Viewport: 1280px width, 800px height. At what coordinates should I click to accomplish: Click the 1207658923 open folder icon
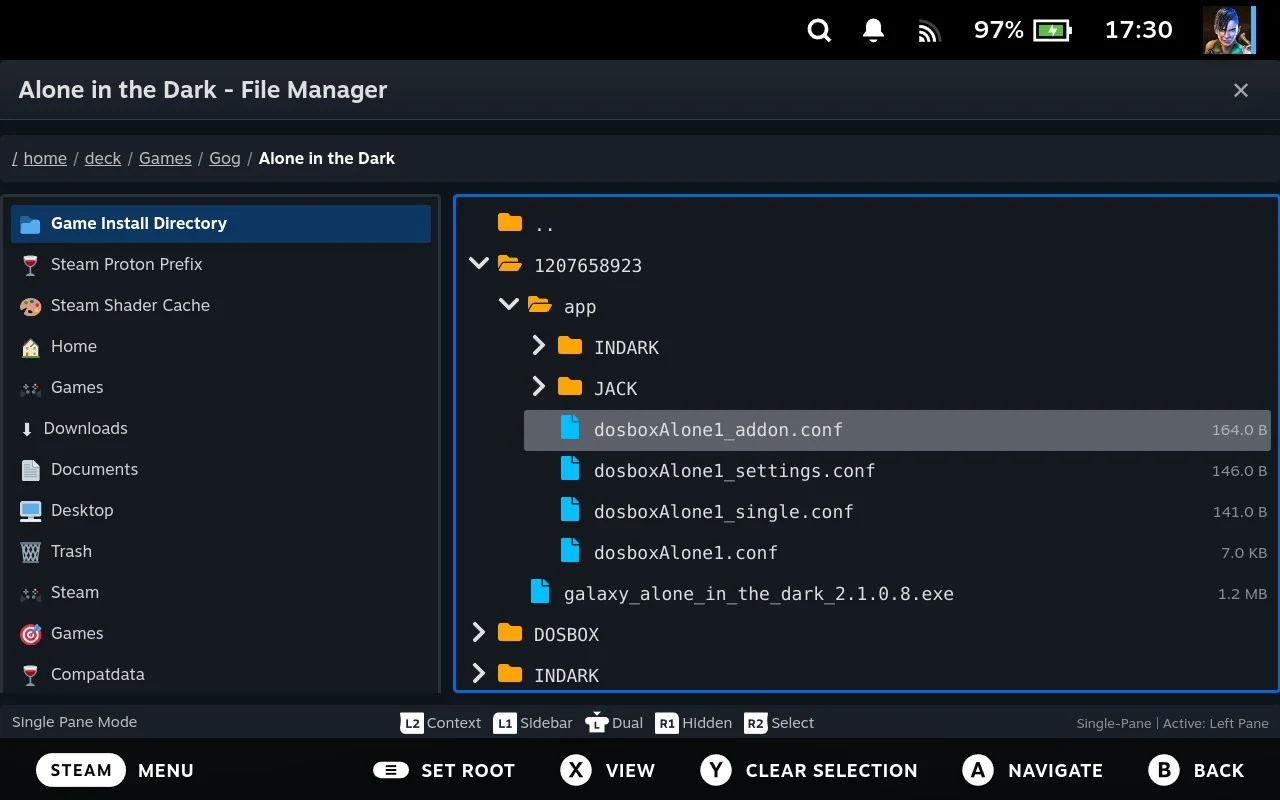coord(510,264)
